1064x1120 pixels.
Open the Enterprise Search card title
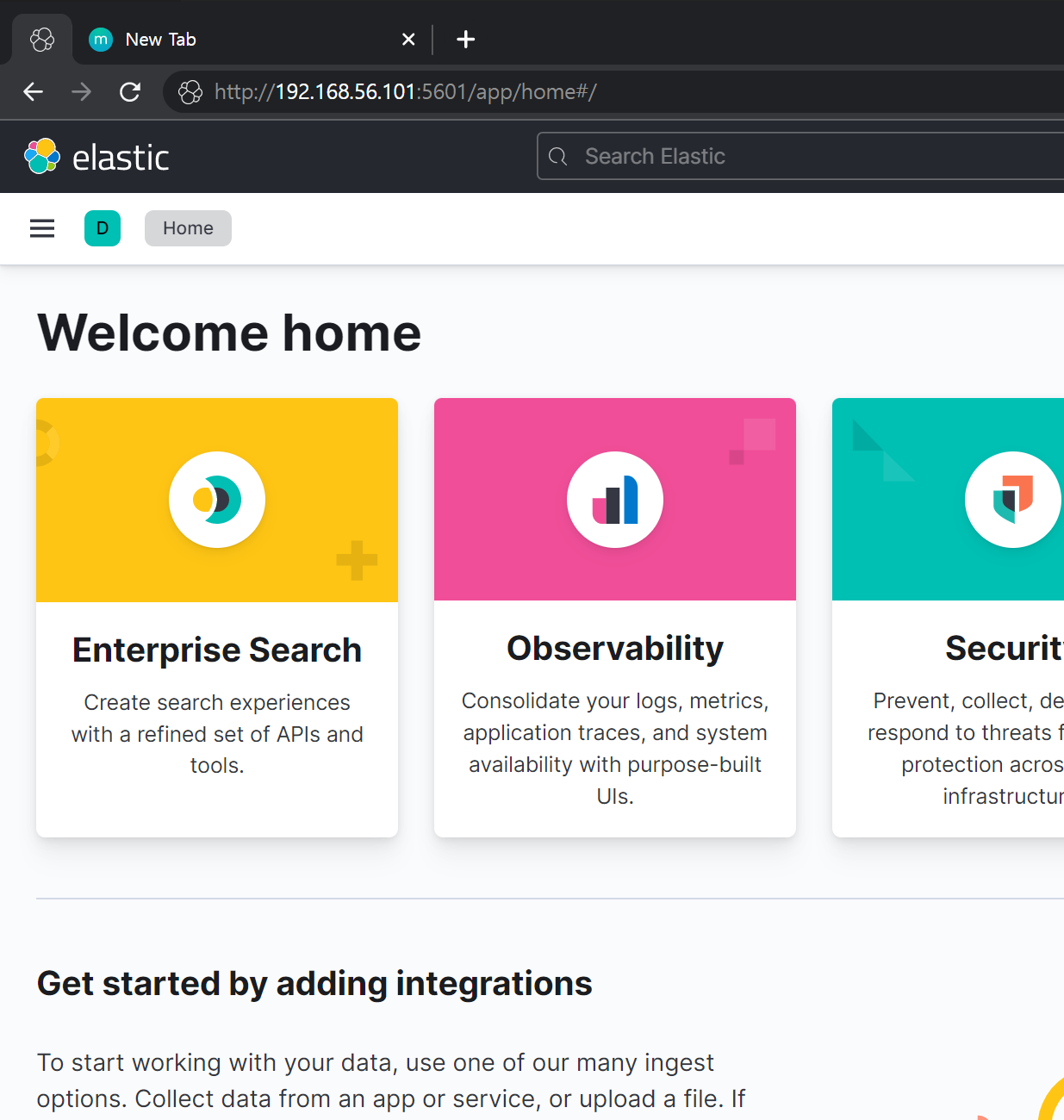pyautogui.click(x=217, y=650)
